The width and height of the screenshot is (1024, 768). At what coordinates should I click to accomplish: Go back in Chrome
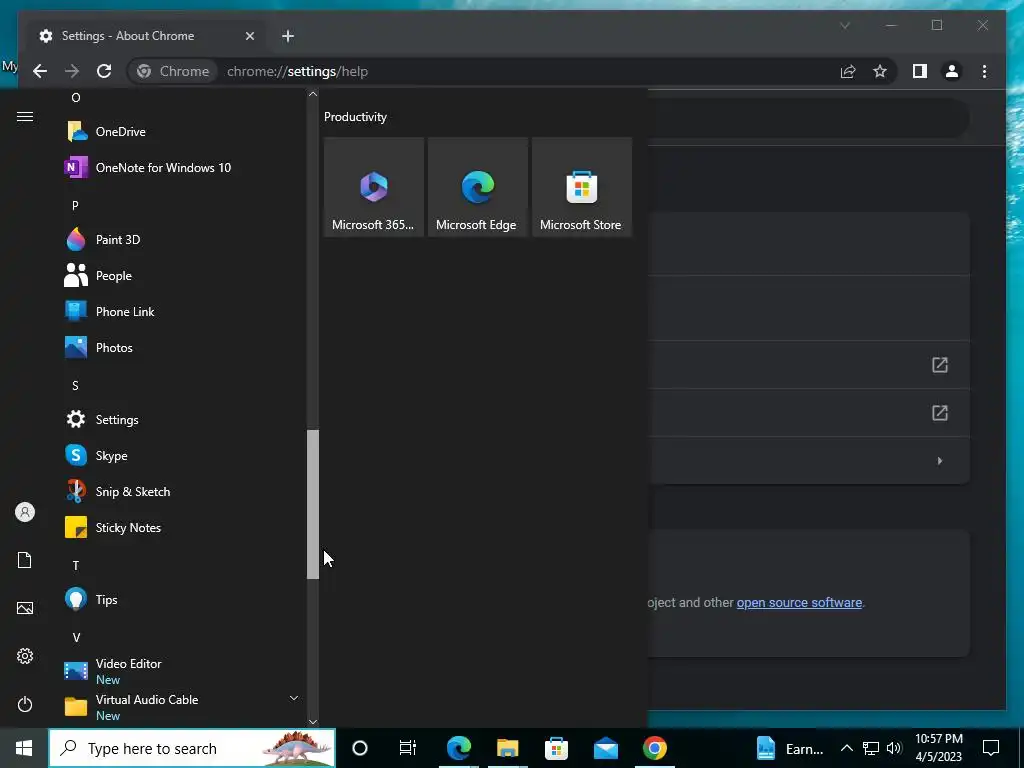40,71
